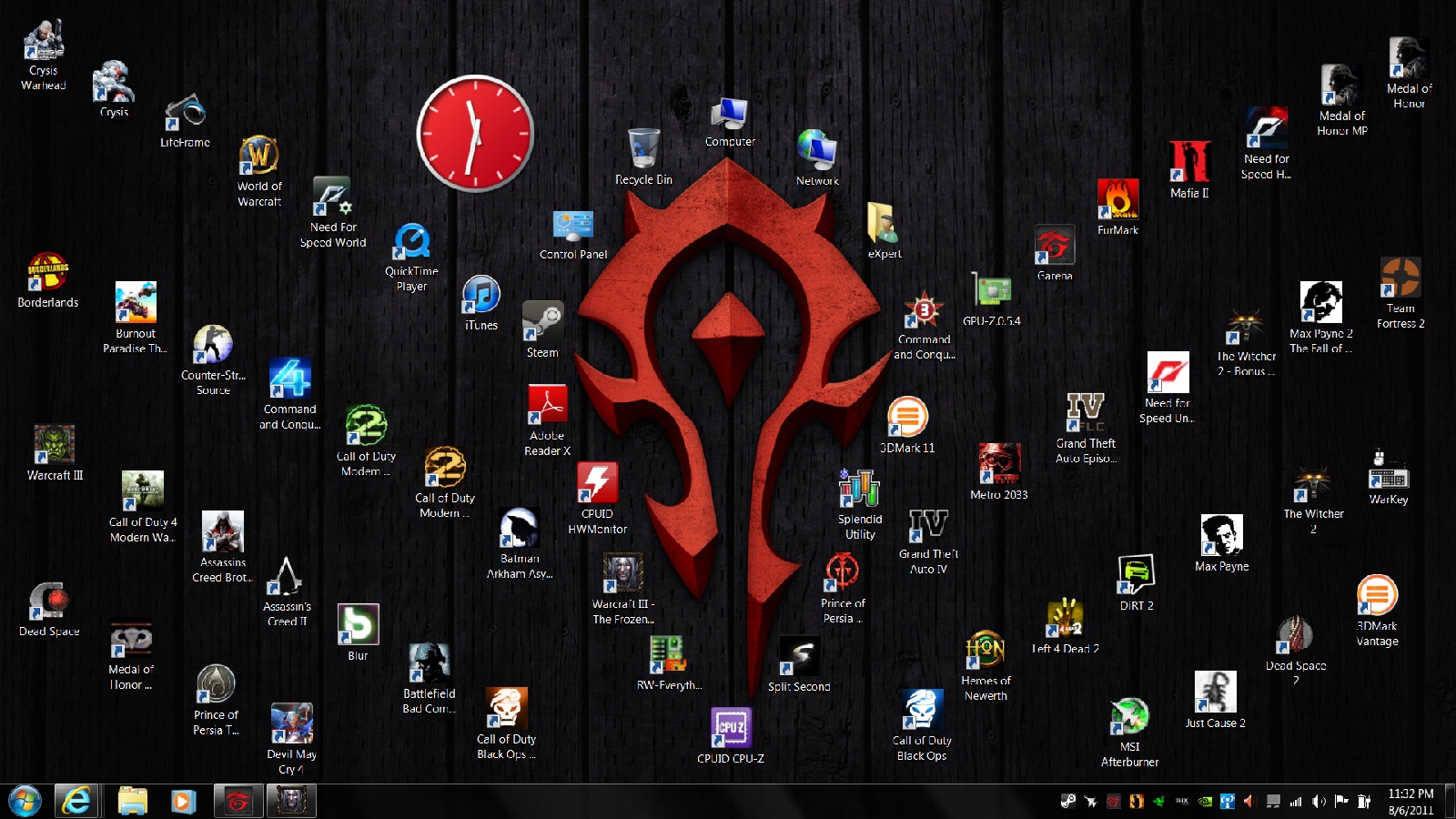Screen dimensions: 1456x819
Task: Launch FurMark benchmark shortcut
Action: pos(1117,207)
